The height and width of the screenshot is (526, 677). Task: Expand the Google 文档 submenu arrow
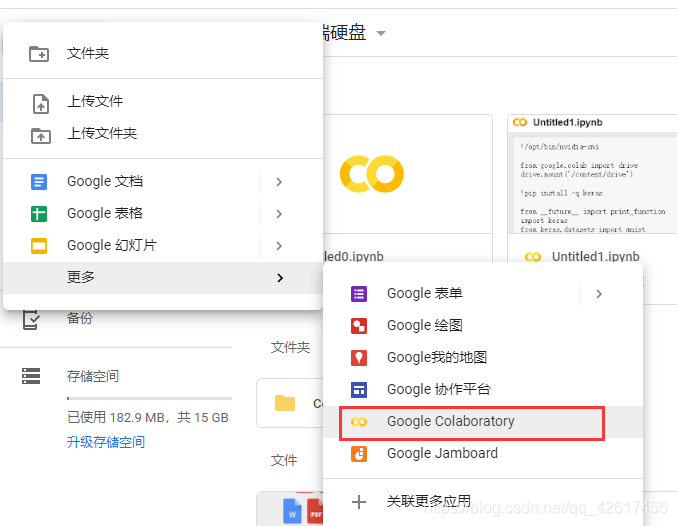click(279, 182)
